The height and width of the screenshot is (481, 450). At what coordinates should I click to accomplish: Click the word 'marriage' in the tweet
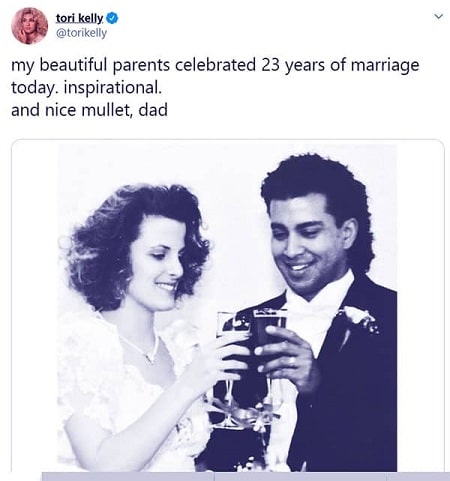tap(385, 66)
